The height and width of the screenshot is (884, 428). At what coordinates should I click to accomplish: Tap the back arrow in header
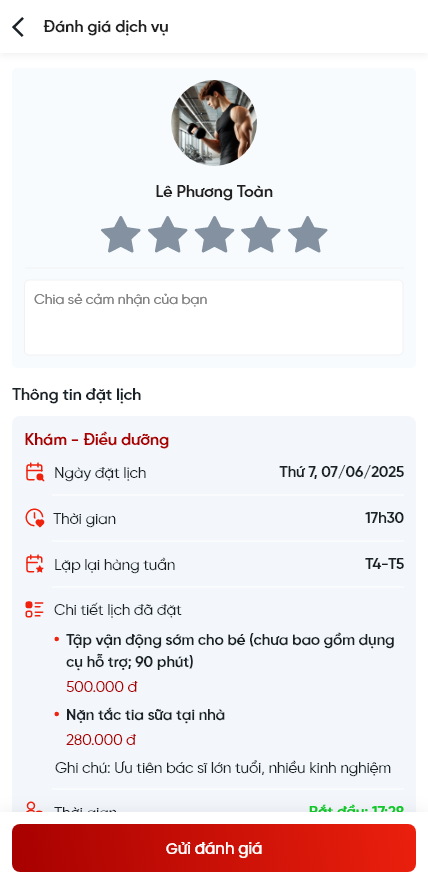(19, 27)
